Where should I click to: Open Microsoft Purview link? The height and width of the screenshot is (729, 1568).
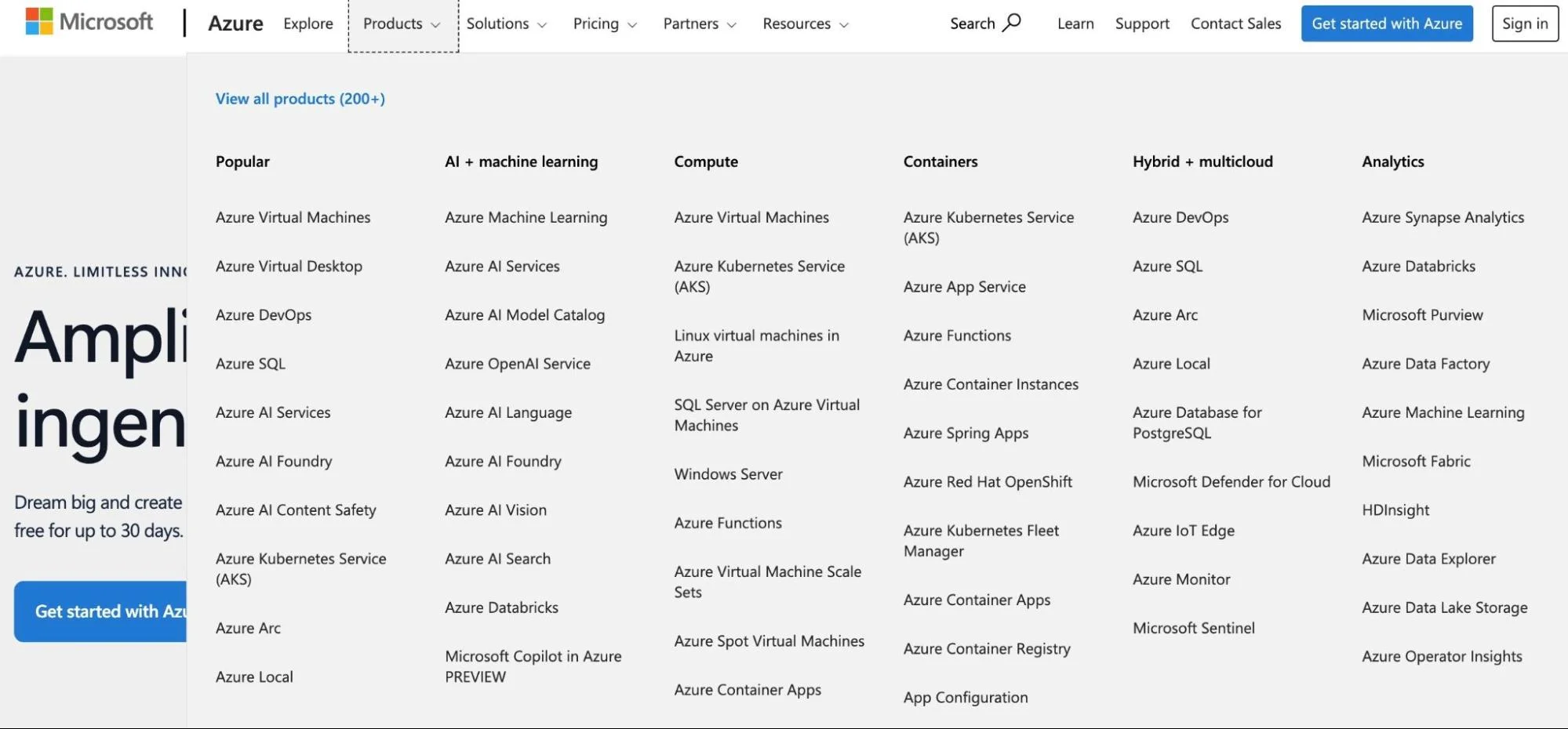click(1423, 315)
